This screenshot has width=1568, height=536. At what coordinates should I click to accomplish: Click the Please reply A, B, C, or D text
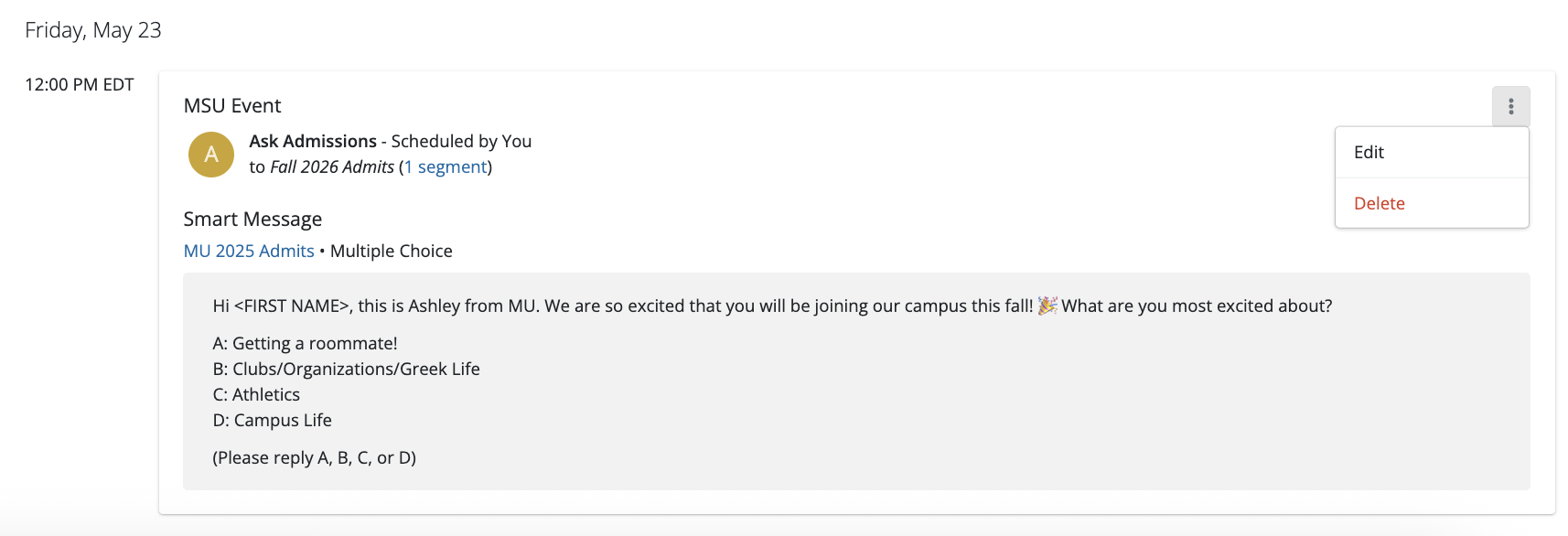click(x=314, y=458)
